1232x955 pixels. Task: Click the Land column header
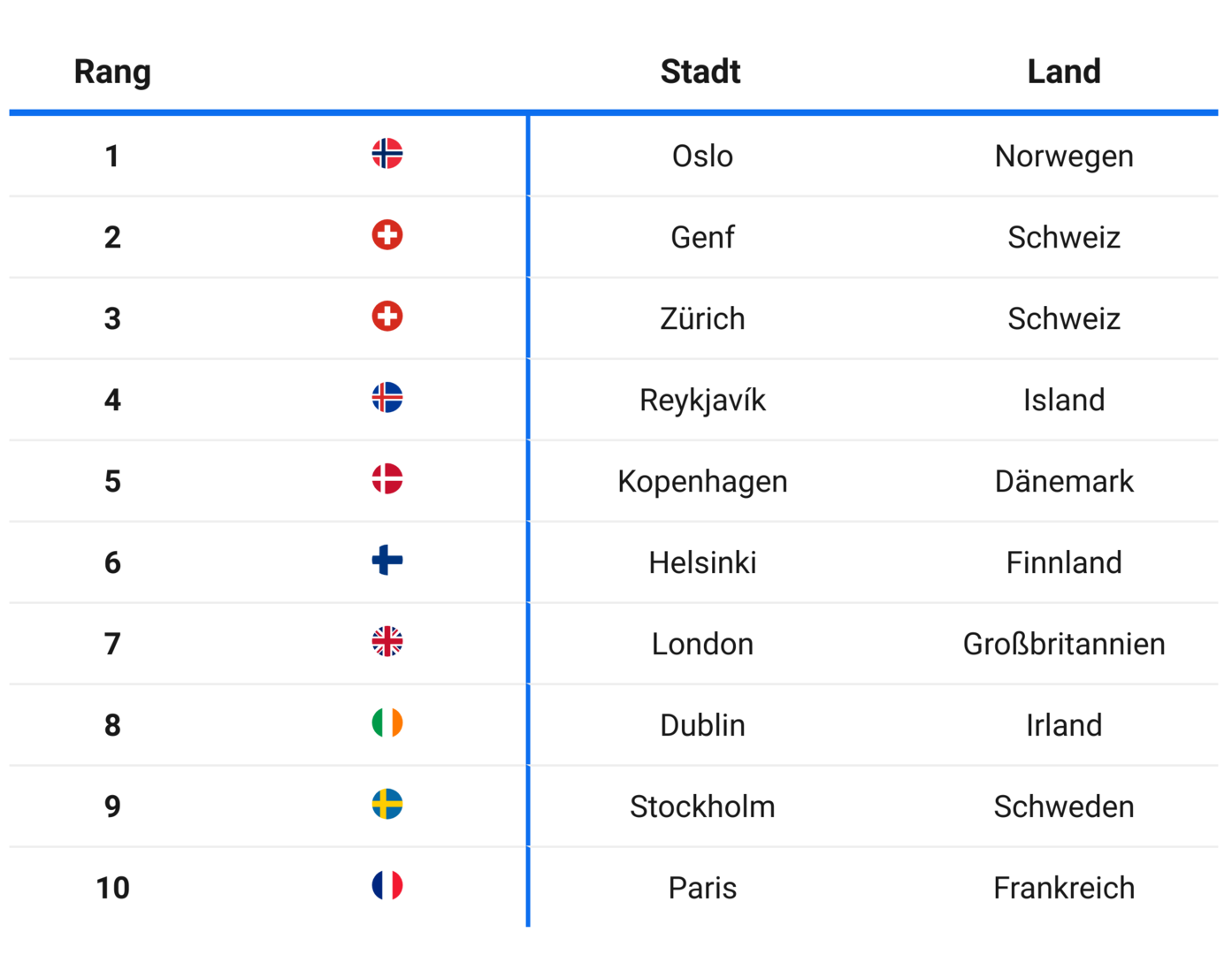[1064, 72]
